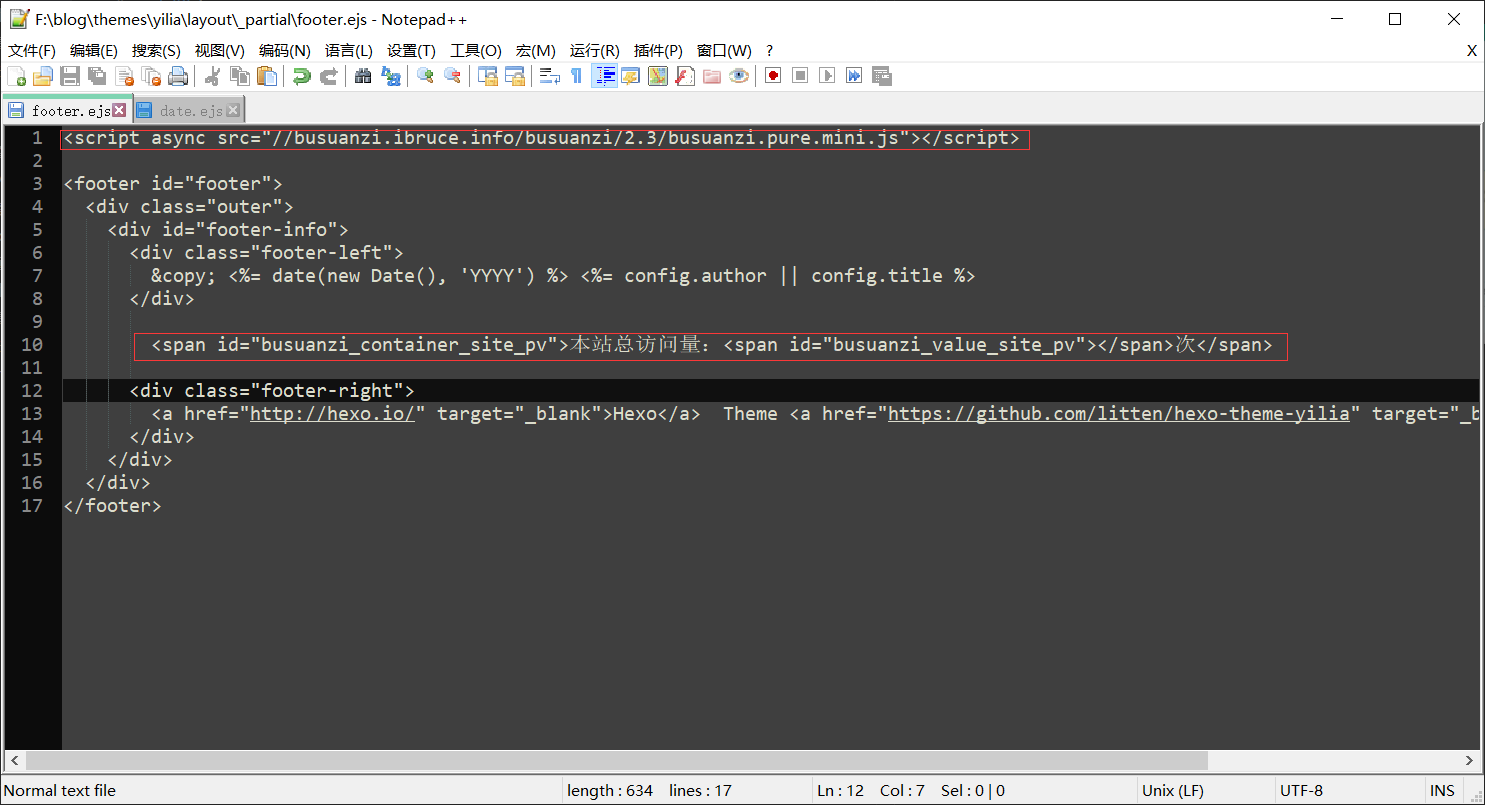Toggle the indent guide button

tap(604, 76)
